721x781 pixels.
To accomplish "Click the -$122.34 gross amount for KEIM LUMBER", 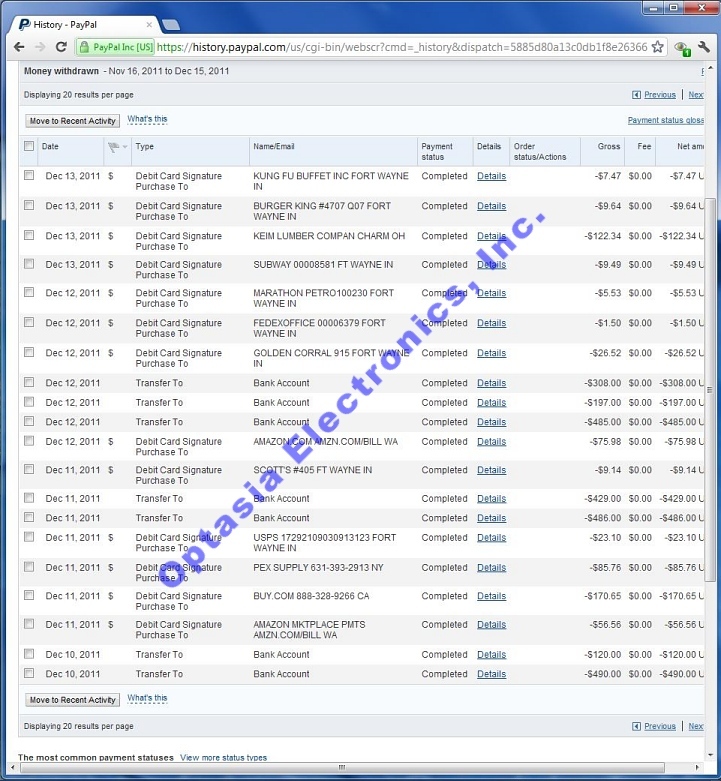I will pos(602,236).
